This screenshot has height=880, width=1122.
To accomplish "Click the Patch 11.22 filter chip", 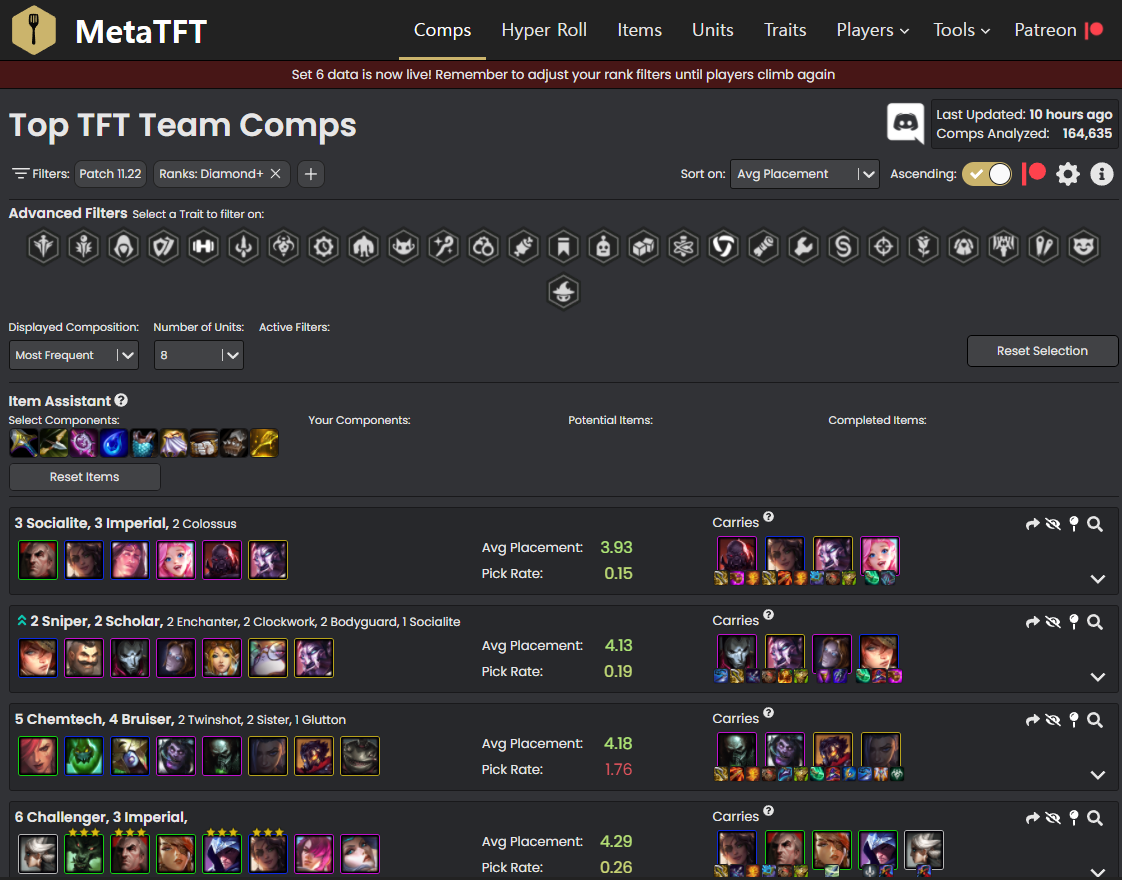I will point(110,174).
